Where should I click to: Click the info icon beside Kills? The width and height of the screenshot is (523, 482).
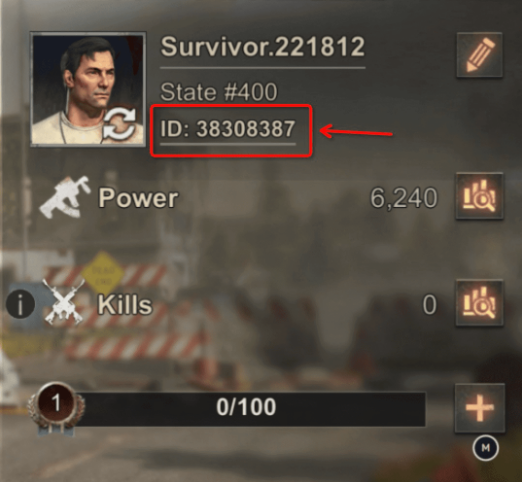tap(20, 304)
